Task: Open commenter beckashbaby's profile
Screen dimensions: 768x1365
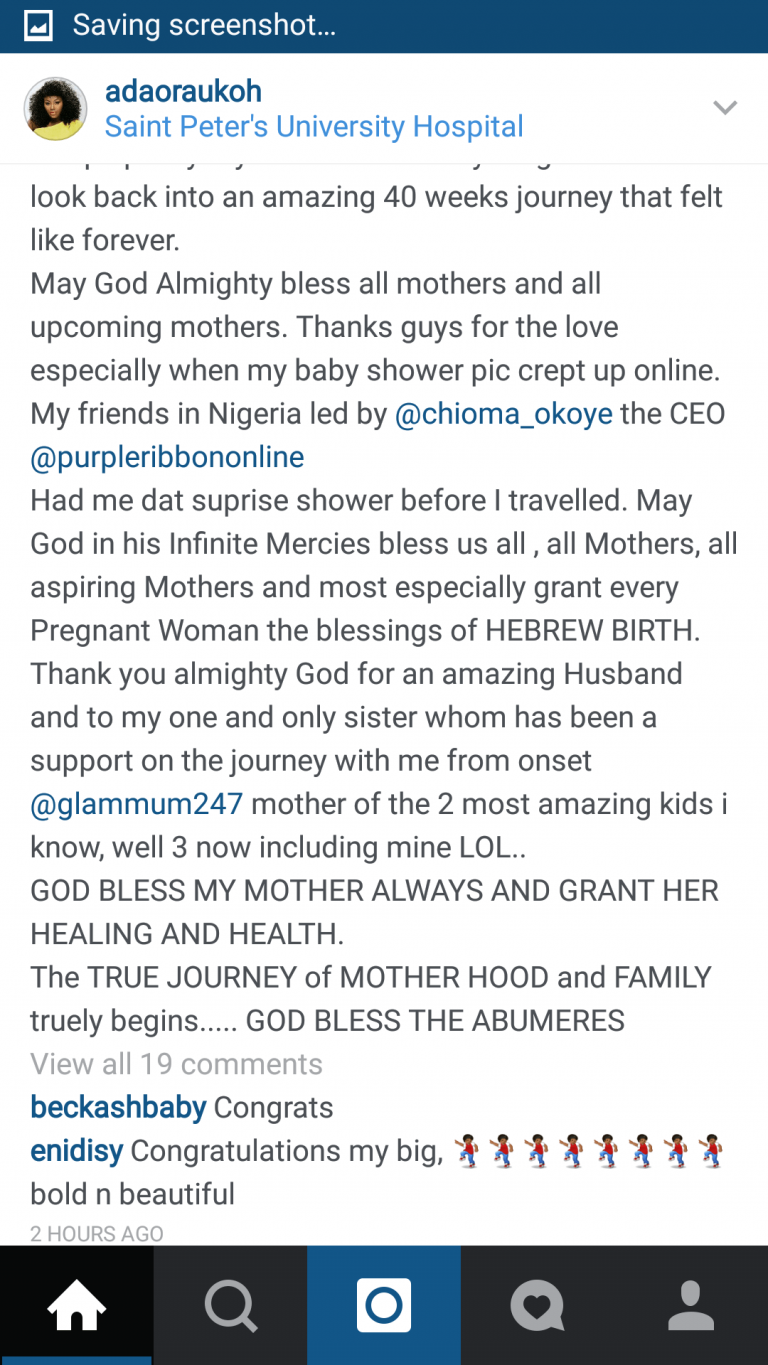Action: click(118, 1107)
